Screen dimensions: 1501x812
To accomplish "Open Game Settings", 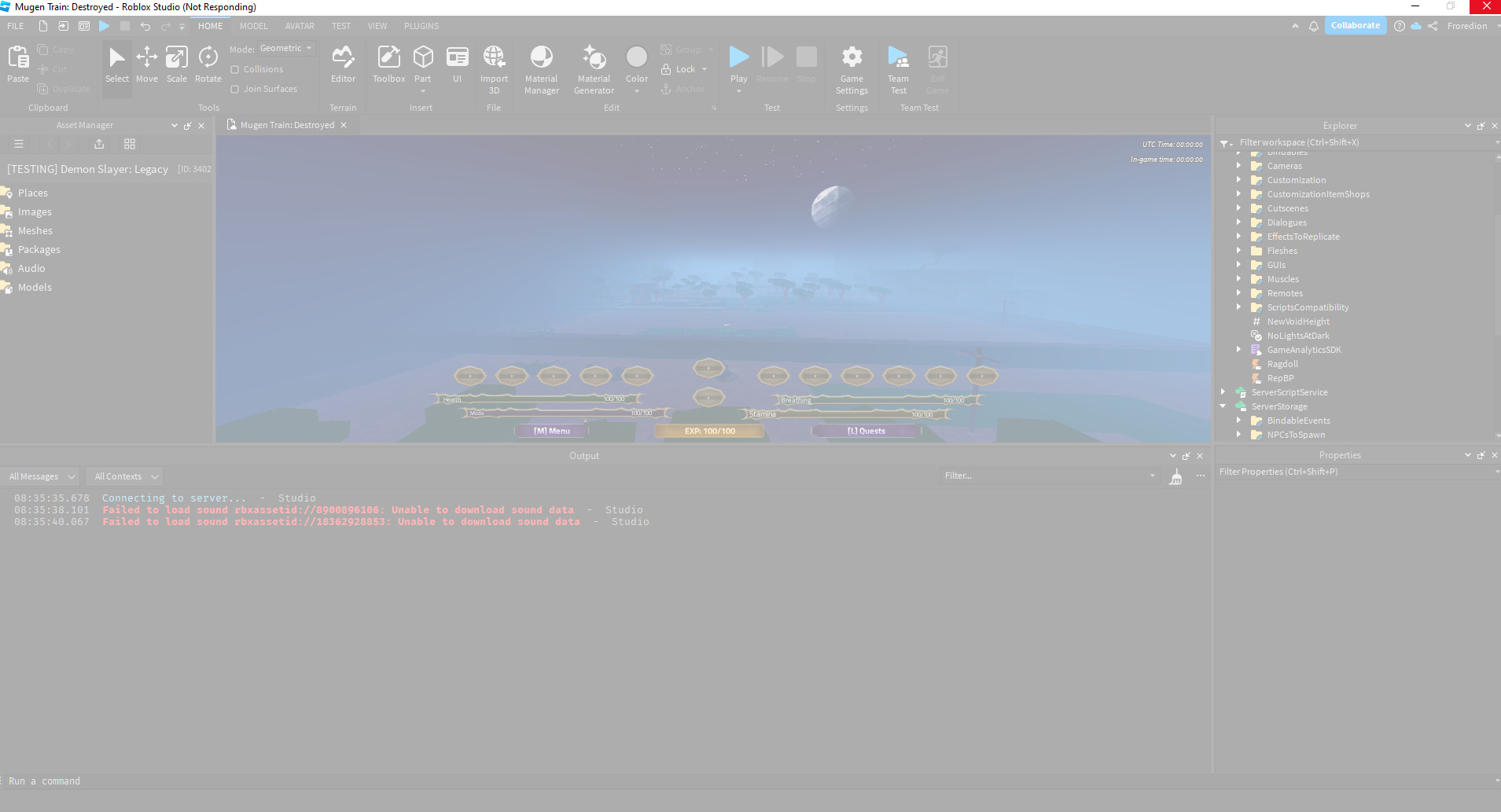I will tap(852, 67).
